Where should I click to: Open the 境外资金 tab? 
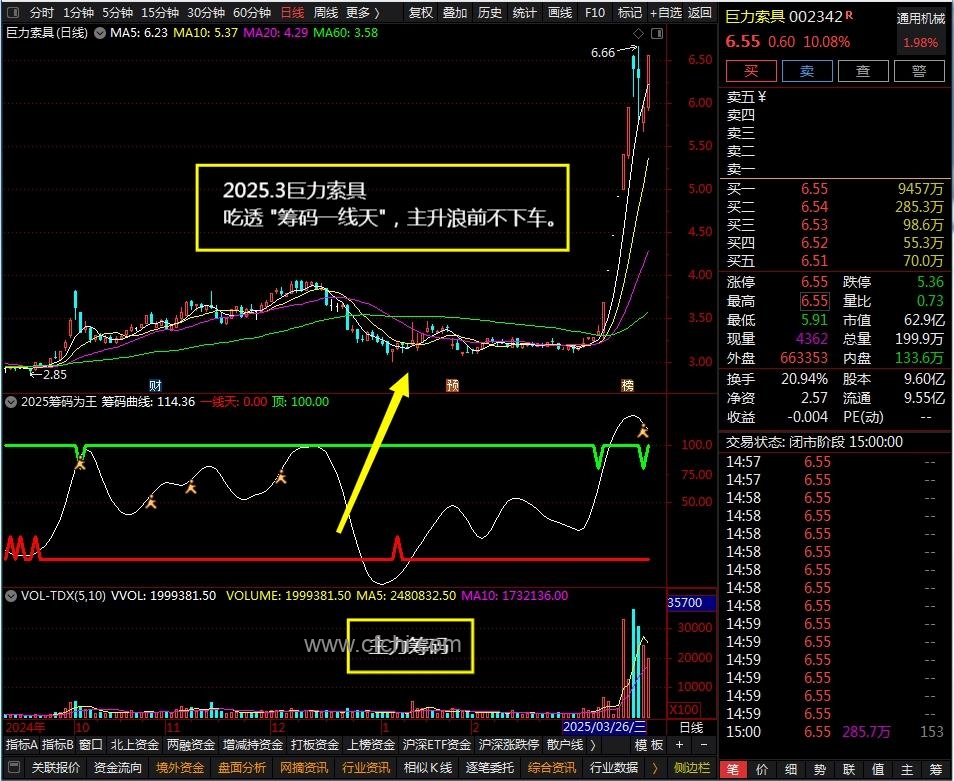pyautogui.click(x=179, y=768)
